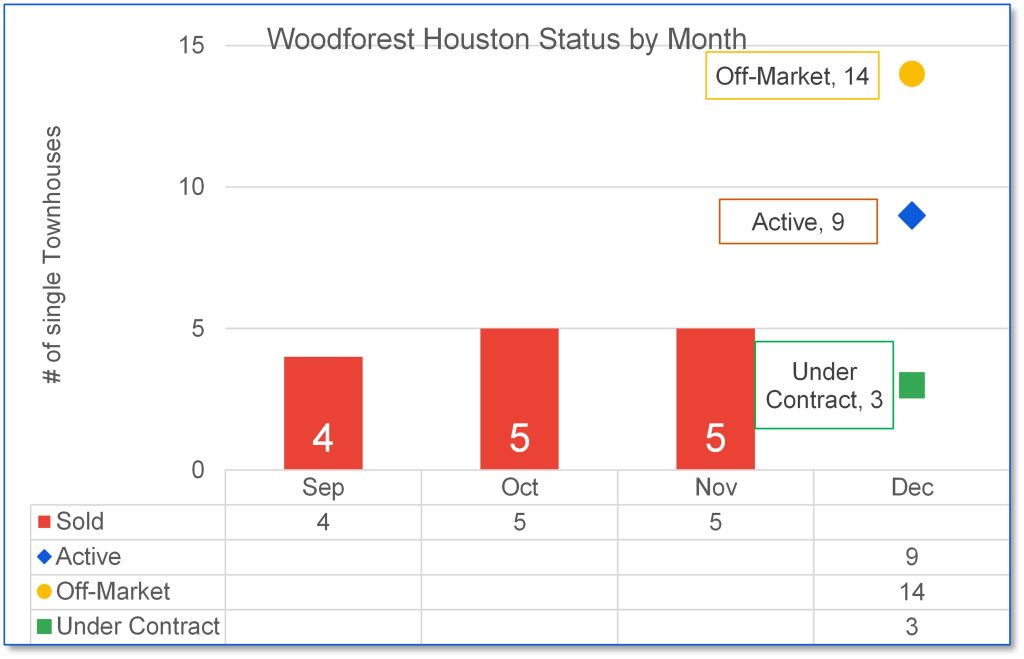Image resolution: width=1024 pixels, height=659 pixels.
Task: Click the Off-Market Dec table cell showing 14
Action: point(911,592)
